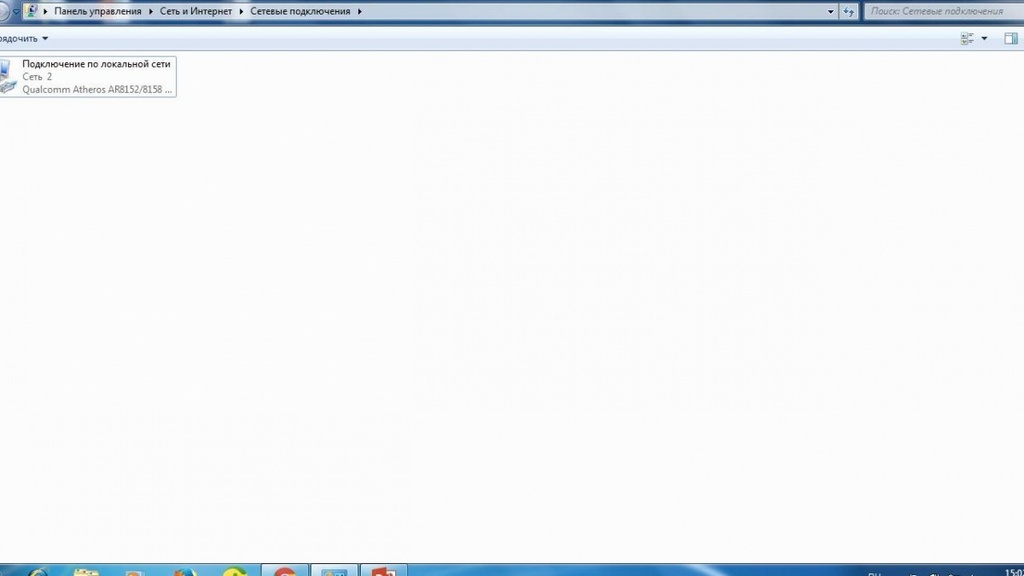Expand the arrow after Сеть и Интернет breadcrumb
Viewport: 1024px width, 576px height.
(241, 11)
